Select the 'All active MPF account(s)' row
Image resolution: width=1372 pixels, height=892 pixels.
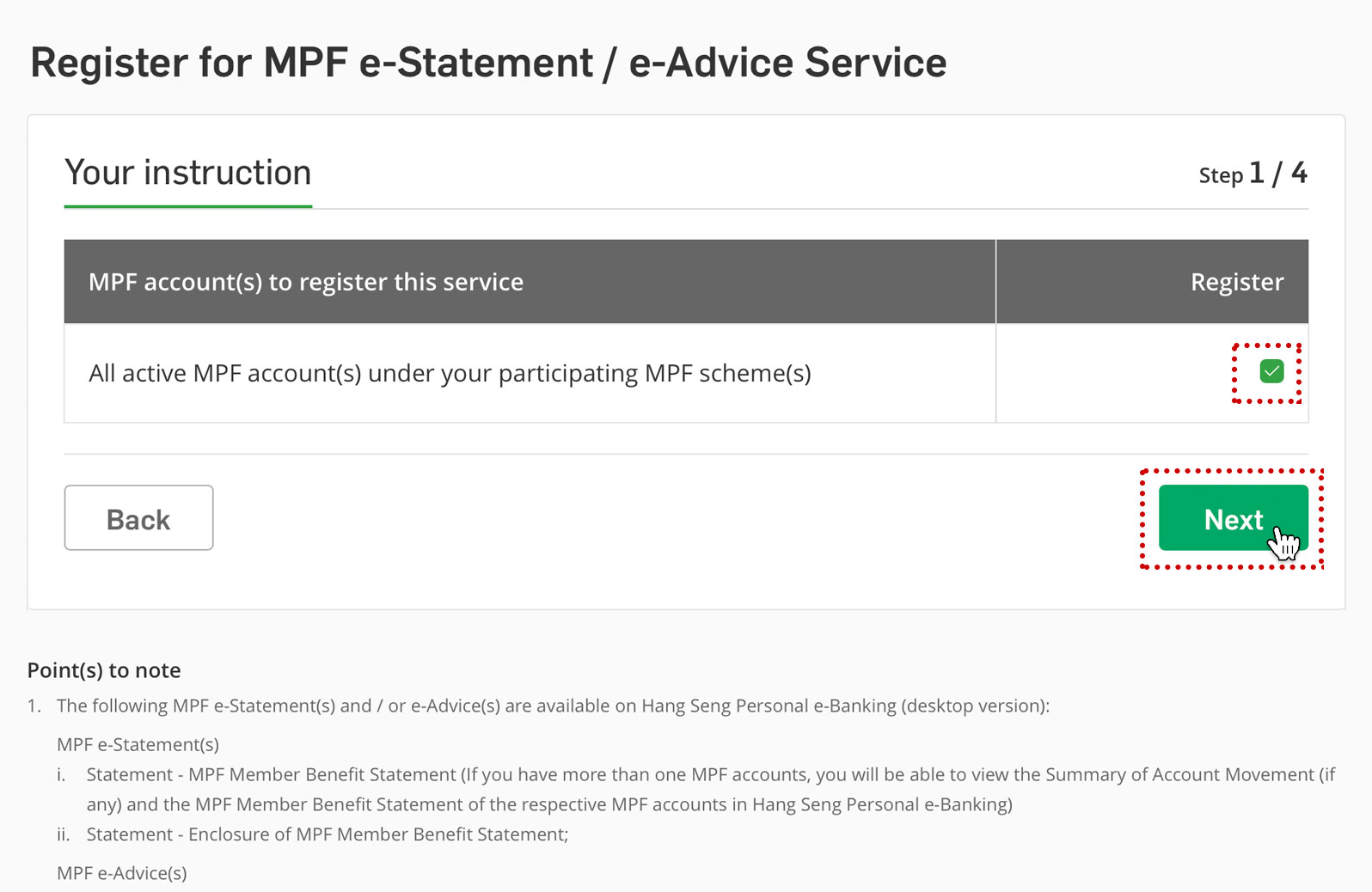[x=686, y=373]
